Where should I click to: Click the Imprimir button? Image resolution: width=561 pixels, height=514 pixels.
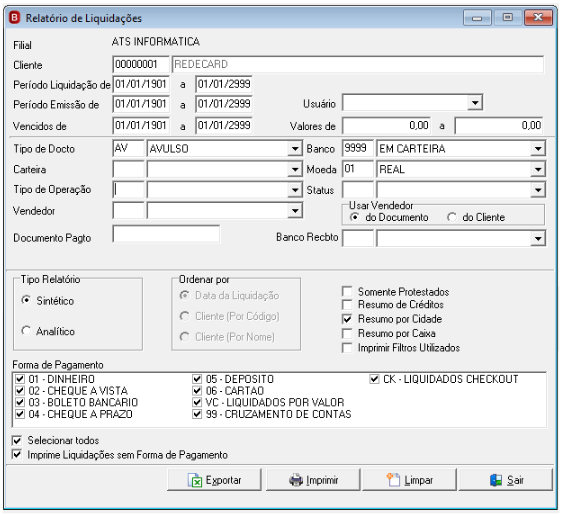313,480
